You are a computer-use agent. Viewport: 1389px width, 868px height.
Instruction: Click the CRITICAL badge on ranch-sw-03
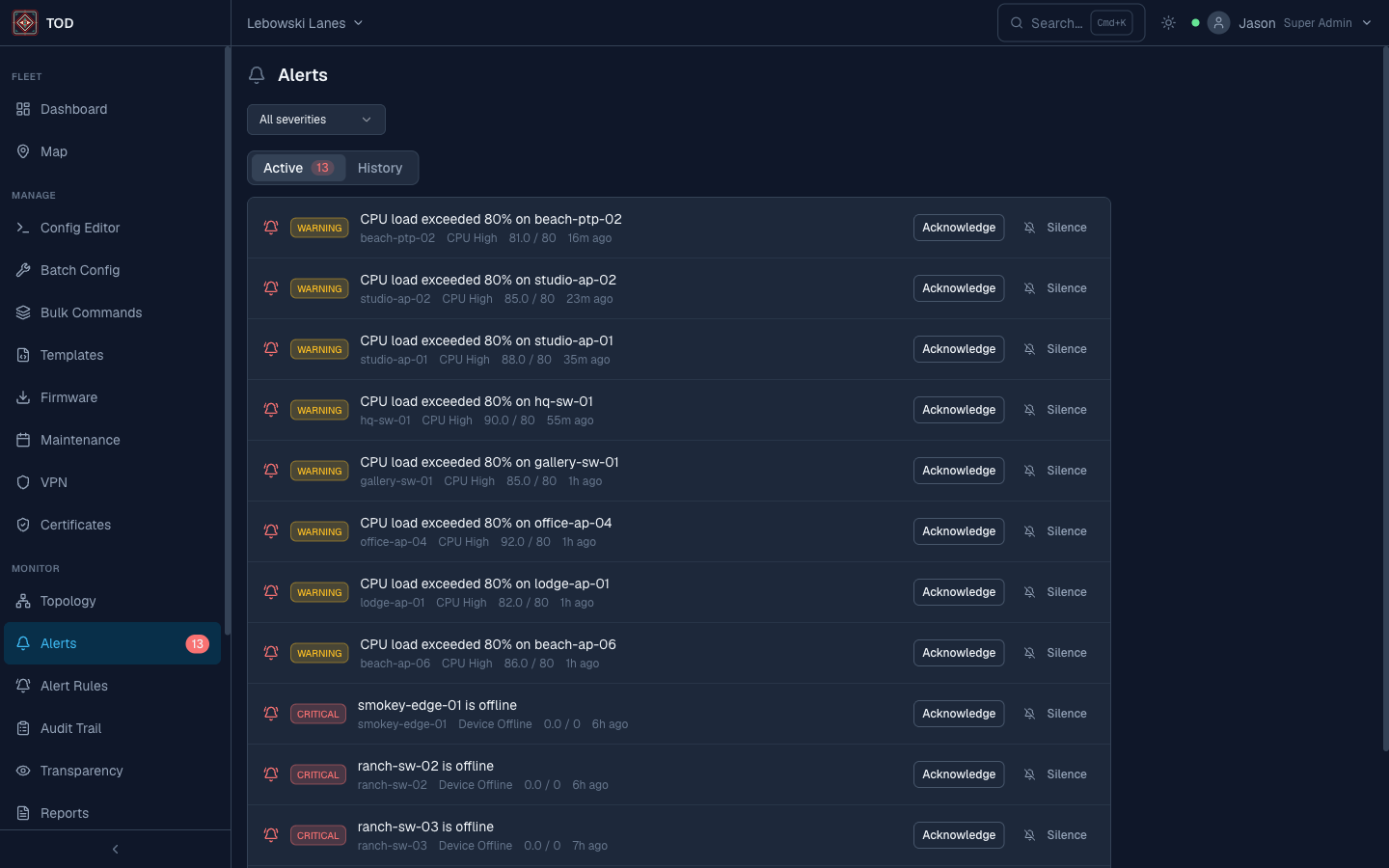pos(318,834)
